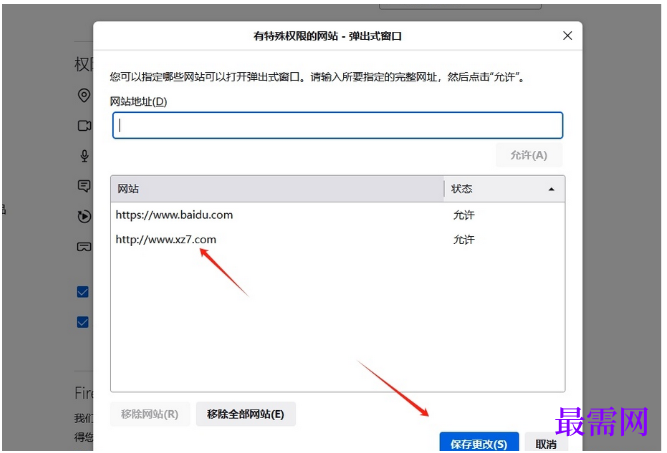Click the virtual reality headset icon
This screenshot has height=453, width=667.
[84, 247]
